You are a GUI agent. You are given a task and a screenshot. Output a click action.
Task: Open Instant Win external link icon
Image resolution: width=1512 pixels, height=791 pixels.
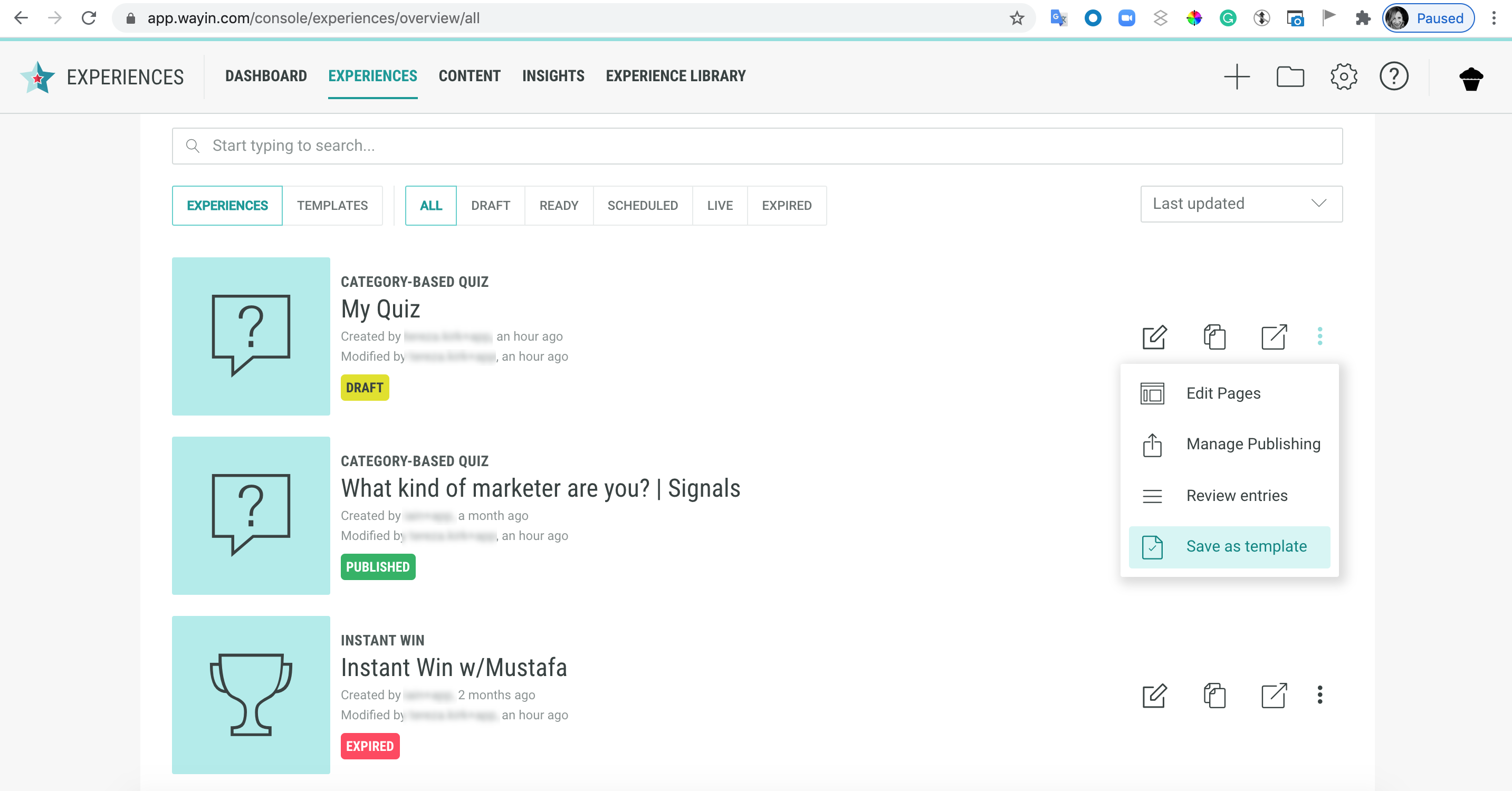[x=1274, y=696]
